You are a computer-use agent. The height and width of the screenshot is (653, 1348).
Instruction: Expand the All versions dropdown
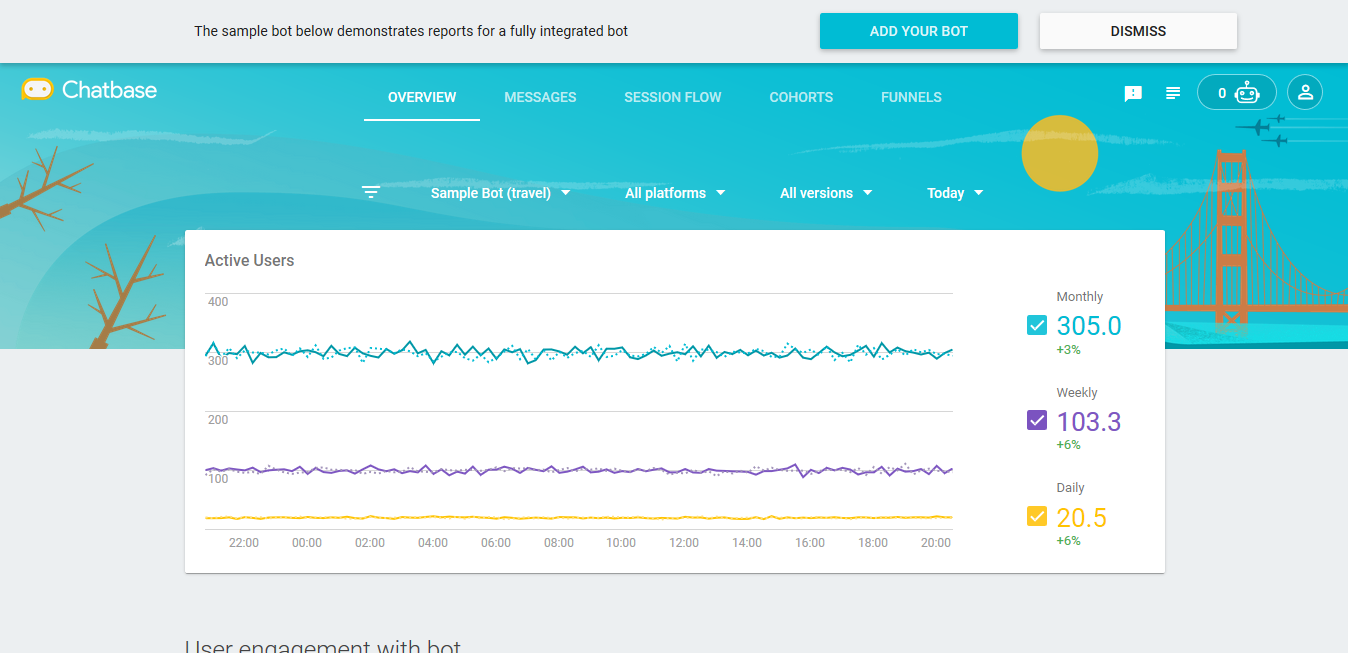click(826, 193)
